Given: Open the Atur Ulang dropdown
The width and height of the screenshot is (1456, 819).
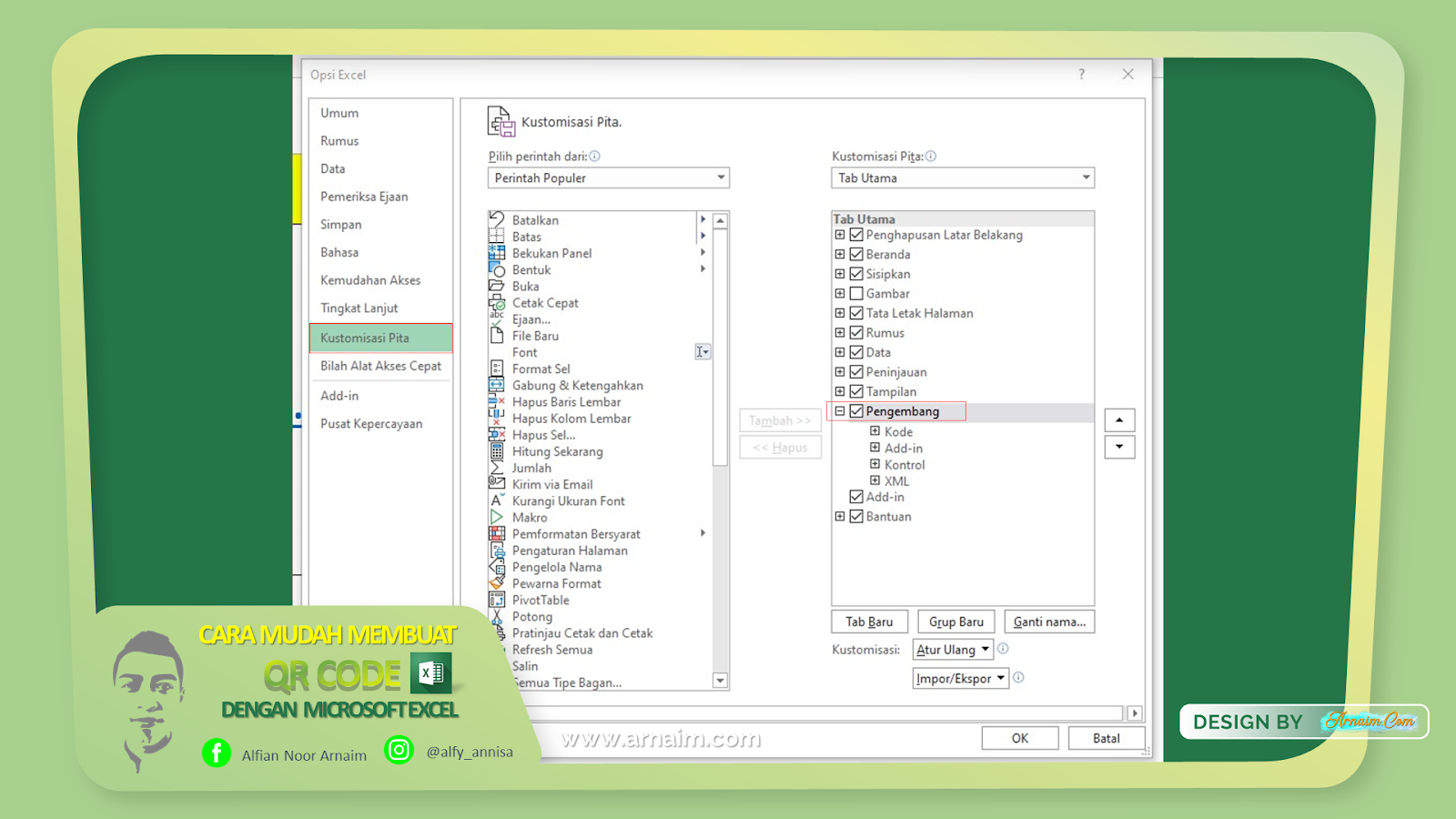Looking at the screenshot, I should coord(953,650).
